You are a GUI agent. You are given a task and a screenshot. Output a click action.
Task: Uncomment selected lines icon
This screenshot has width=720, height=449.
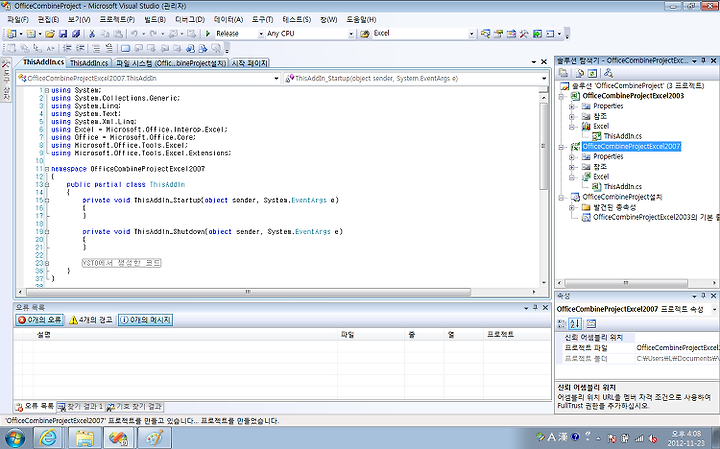(109, 48)
